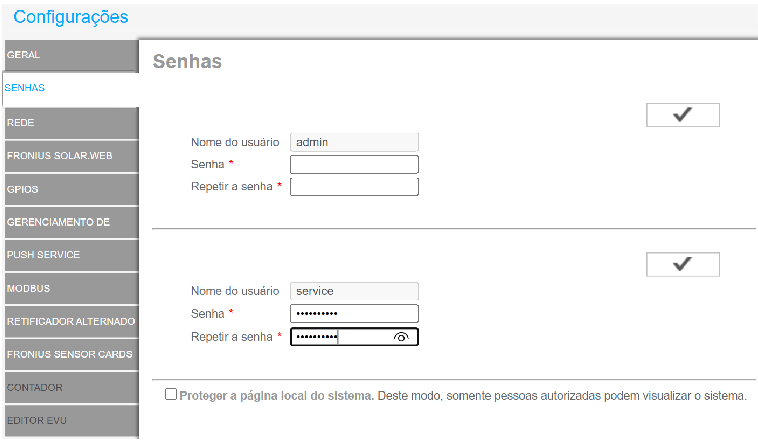Open the Contador tab
Image resolution: width=758 pixels, height=441 pixels.
(68, 387)
